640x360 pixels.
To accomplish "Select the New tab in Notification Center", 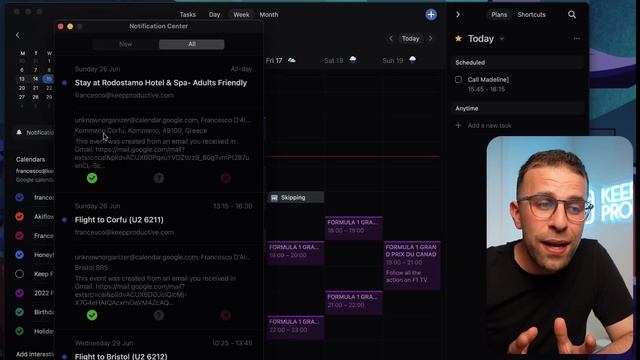I will click(x=126, y=44).
